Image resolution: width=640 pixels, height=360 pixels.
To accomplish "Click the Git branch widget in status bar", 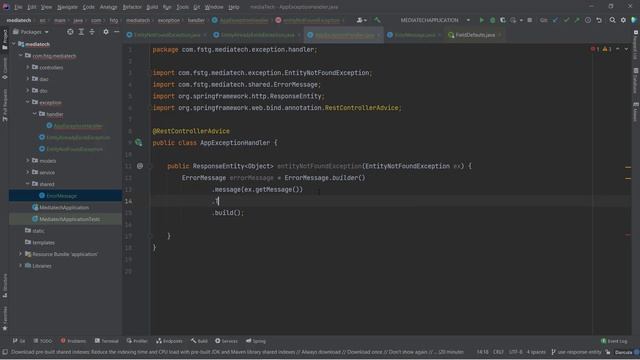I will 576,352.
